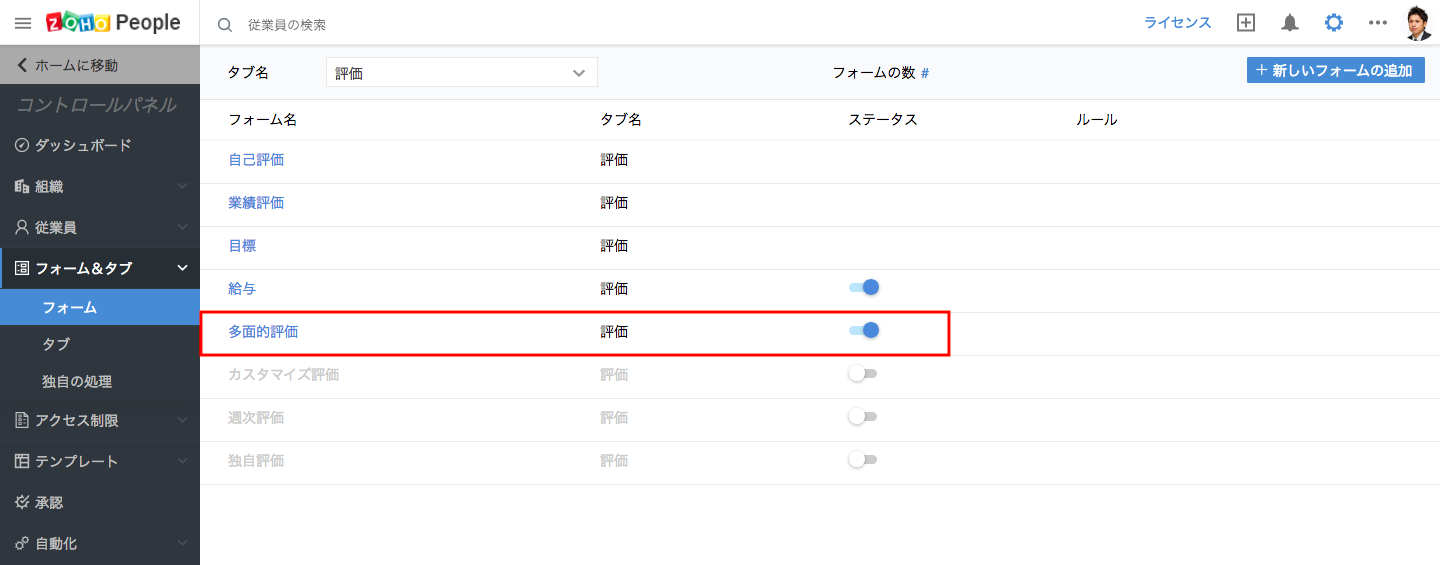1440x565 pixels.
Task: Expand the 自動化 section chevron
Action: point(182,543)
